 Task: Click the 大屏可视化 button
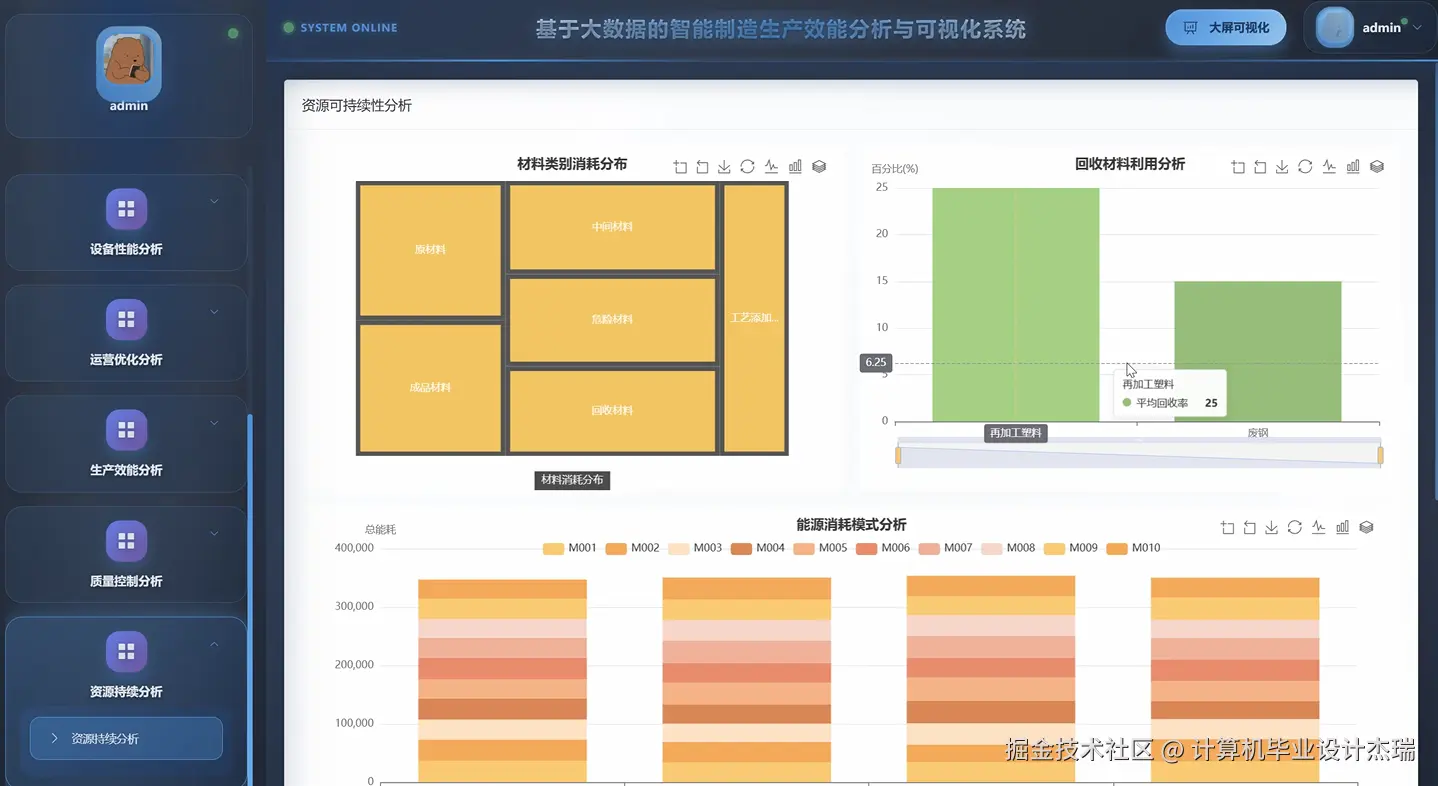coord(1225,27)
